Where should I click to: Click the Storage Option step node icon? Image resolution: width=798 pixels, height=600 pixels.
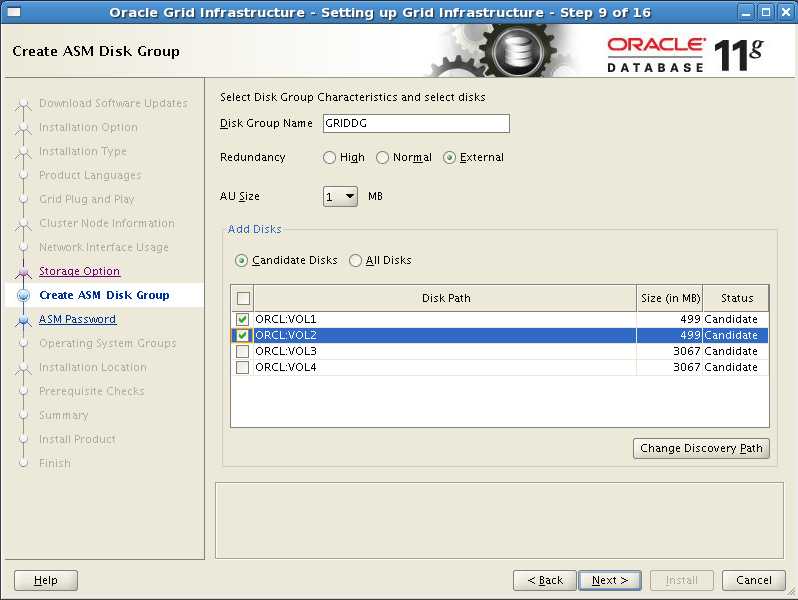pos(23,272)
